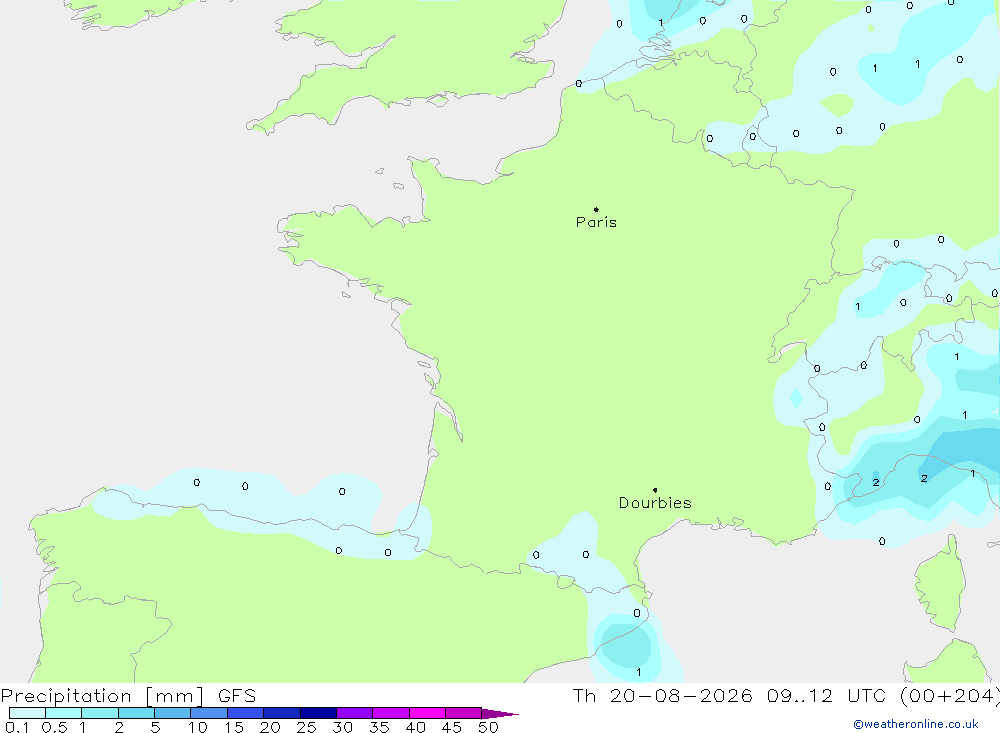Pick the 0.1–0.5 mm legend swatch
The image size is (1000, 733).
[27, 713]
